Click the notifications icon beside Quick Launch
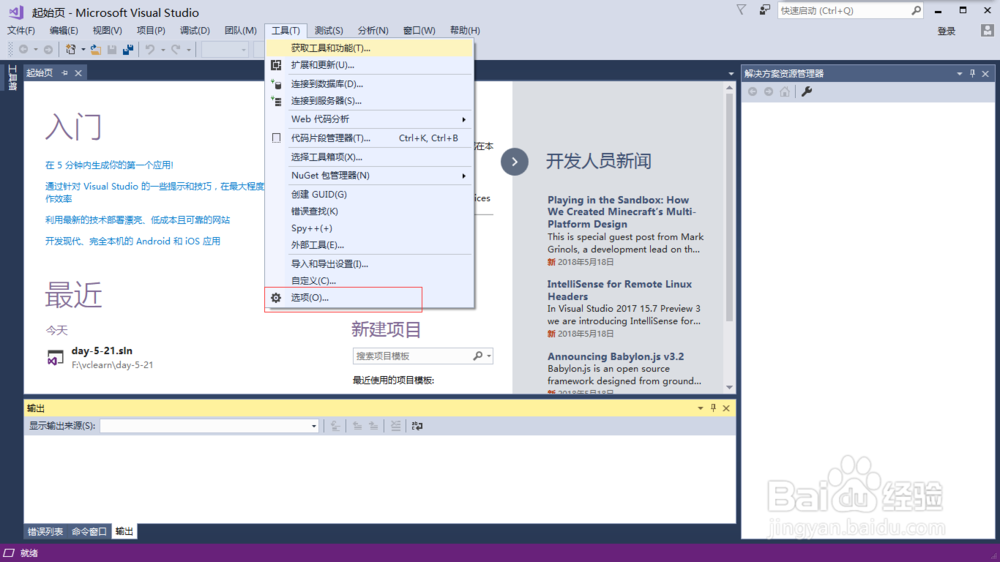The height and width of the screenshot is (562, 1000). (x=764, y=10)
